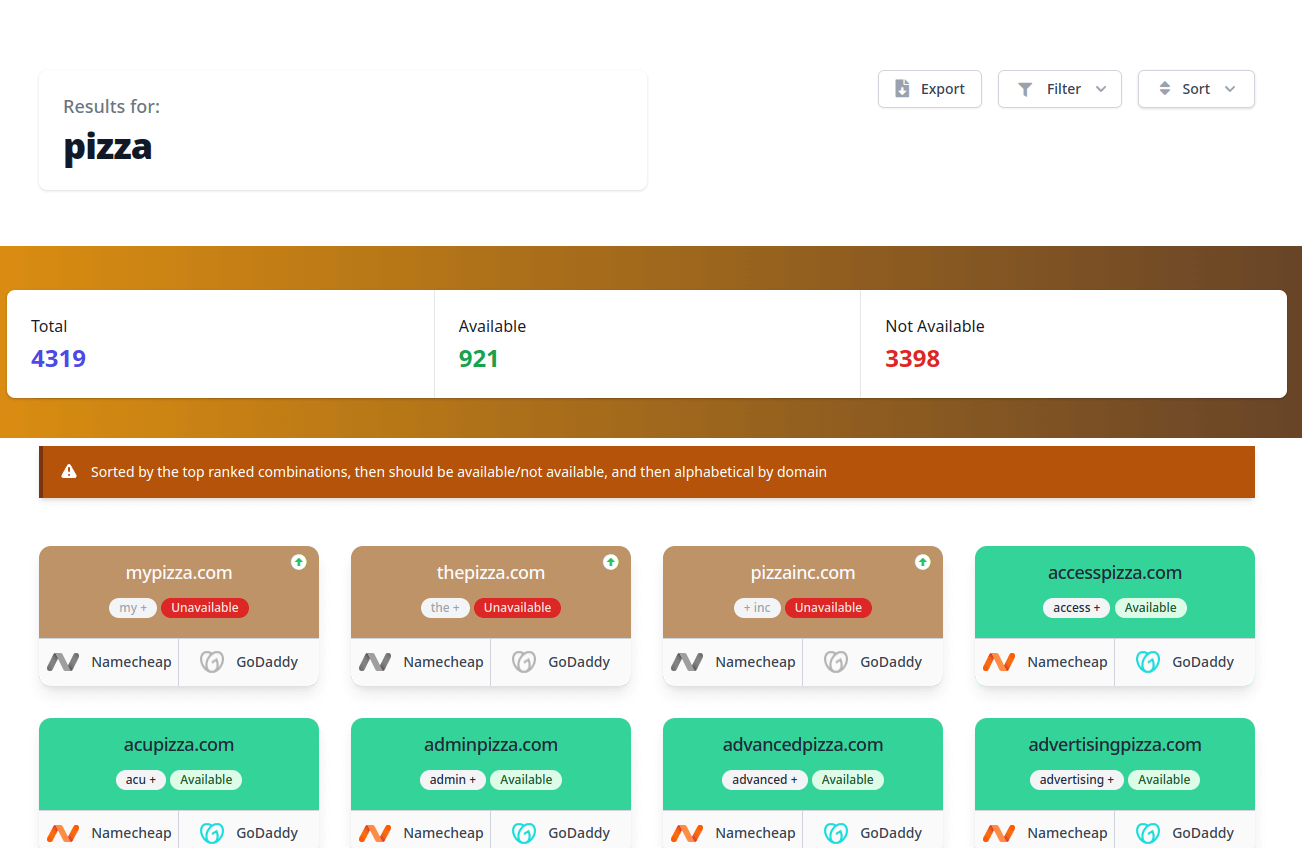The width and height of the screenshot is (1302, 848).
Task: Click the '+ inc' tag on pizzainc.com
Action: pyautogui.click(x=757, y=608)
